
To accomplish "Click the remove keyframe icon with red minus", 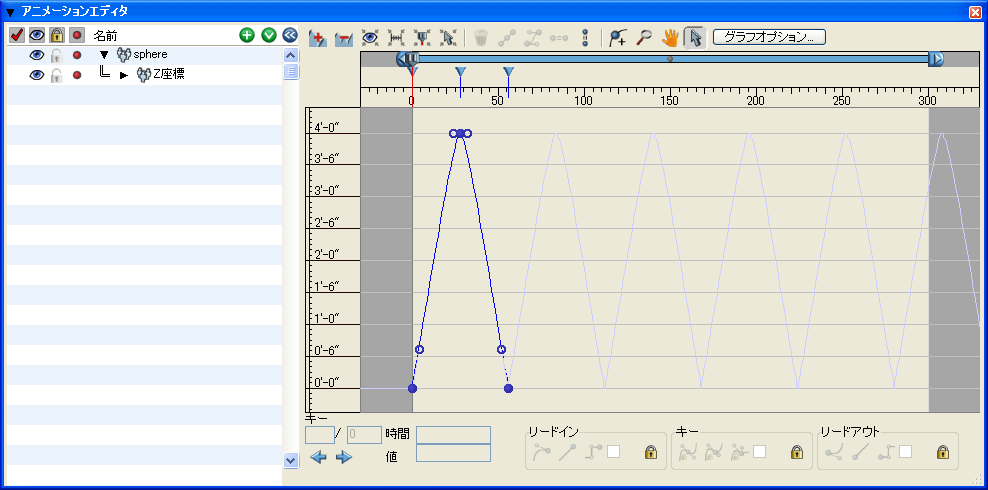I will 343,38.
